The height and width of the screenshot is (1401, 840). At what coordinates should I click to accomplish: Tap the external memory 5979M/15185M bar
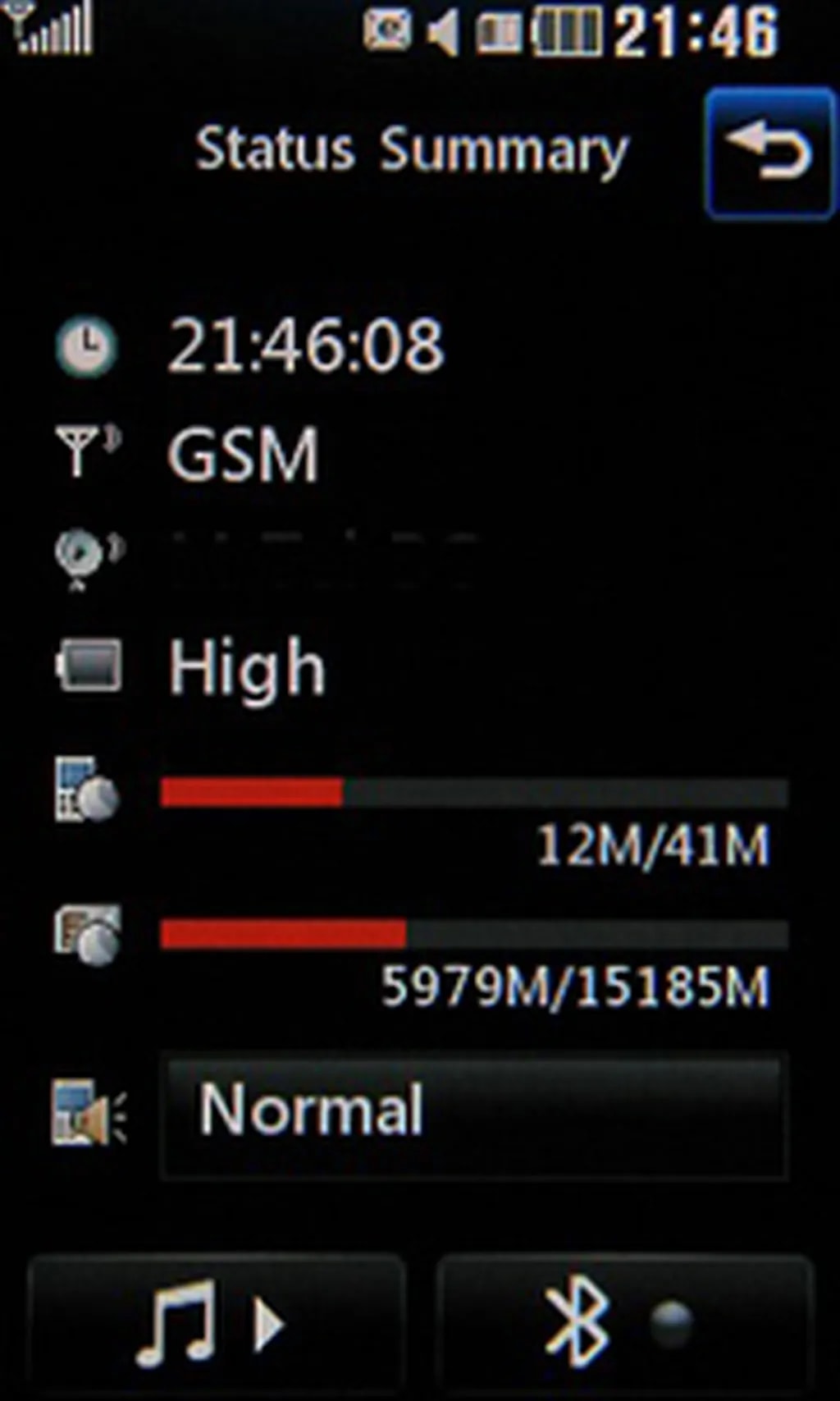tap(474, 934)
